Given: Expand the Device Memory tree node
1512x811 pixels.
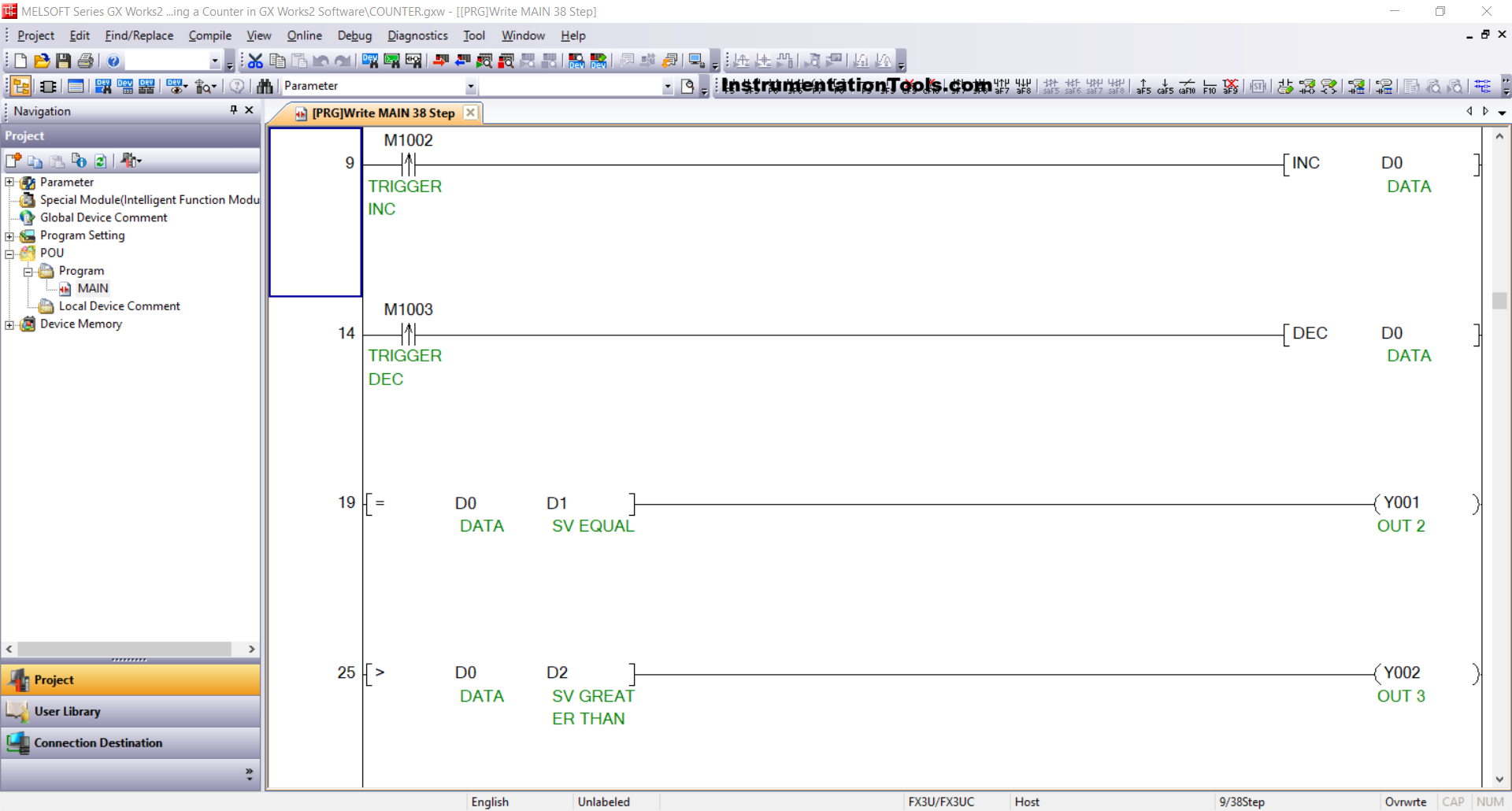Looking at the screenshot, I should tap(9, 324).
